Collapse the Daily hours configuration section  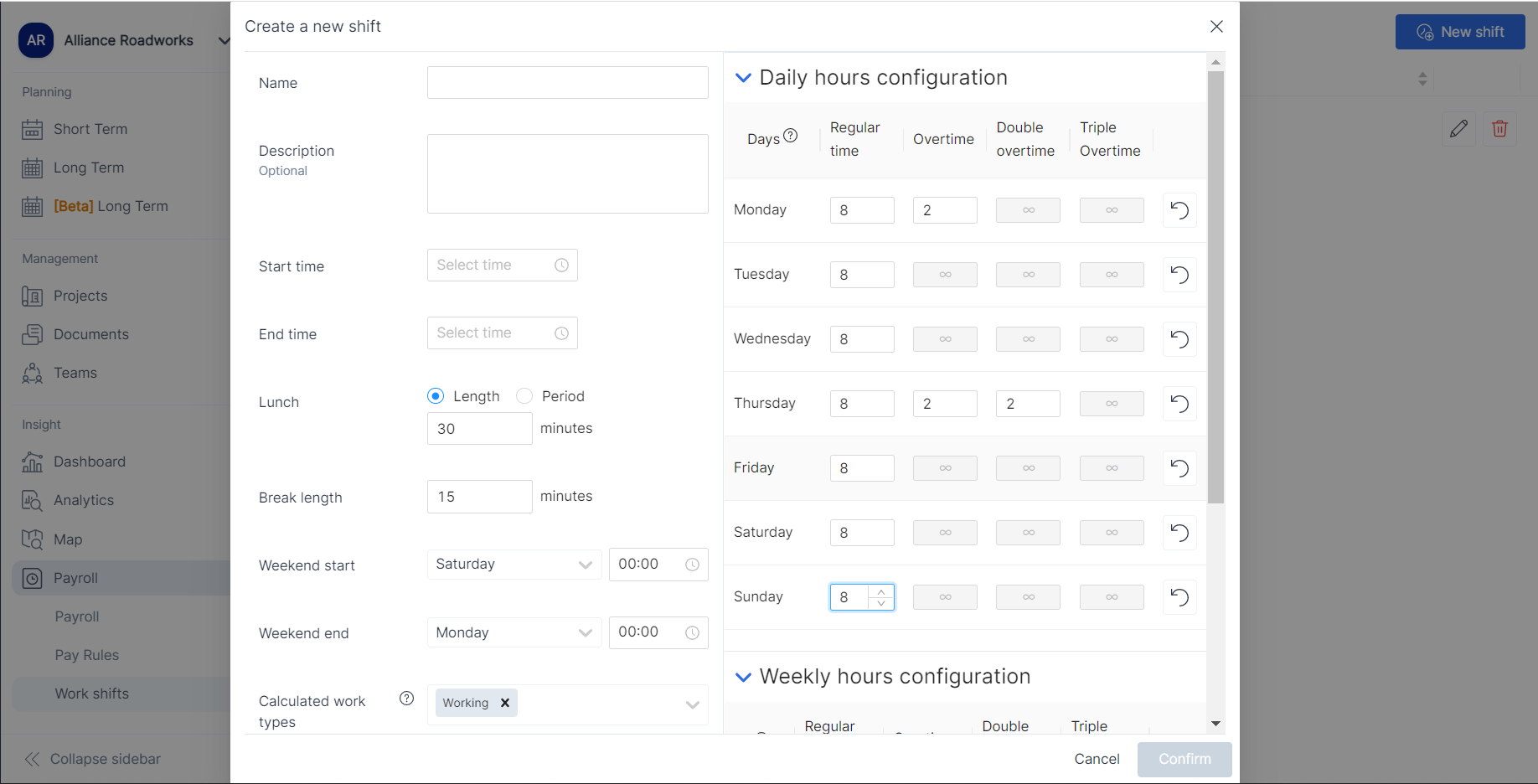[x=743, y=77]
